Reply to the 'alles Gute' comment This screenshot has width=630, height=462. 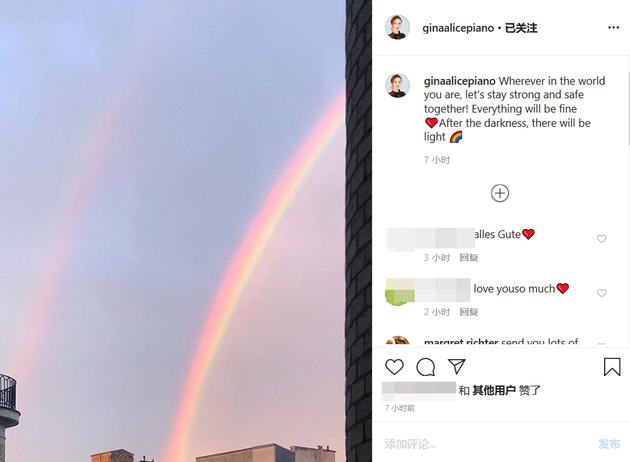pyautogui.click(x=468, y=258)
